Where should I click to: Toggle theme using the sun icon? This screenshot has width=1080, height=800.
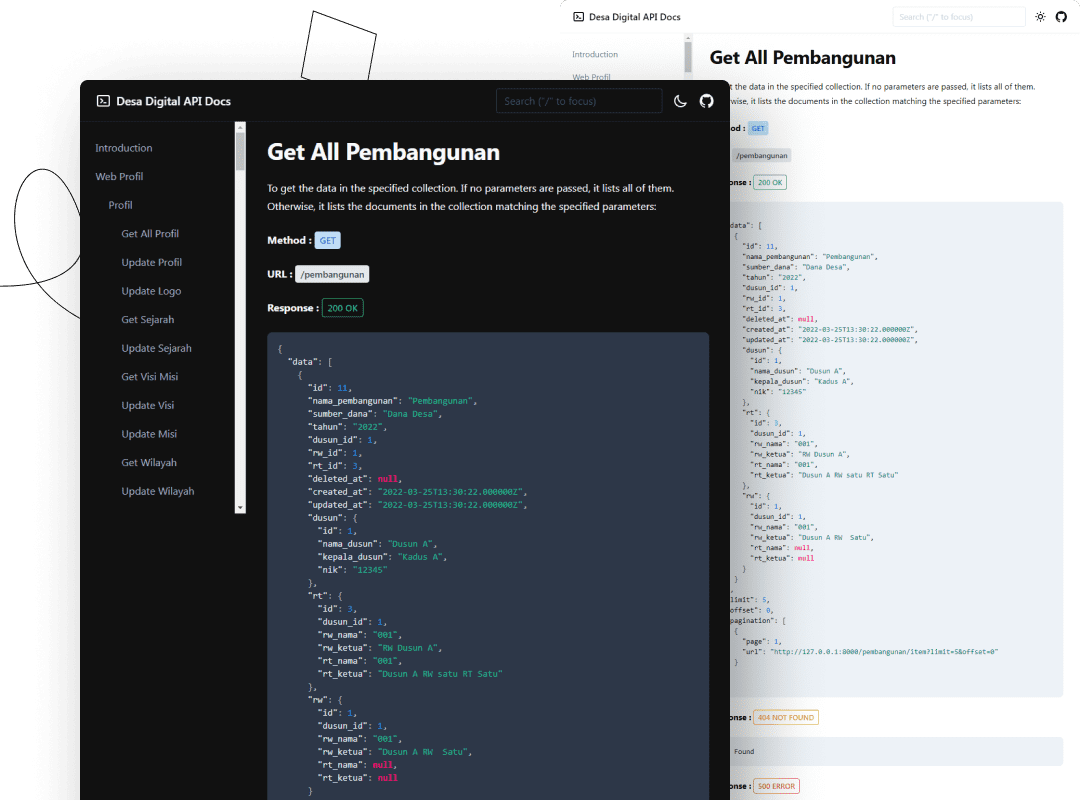(1040, 17)
